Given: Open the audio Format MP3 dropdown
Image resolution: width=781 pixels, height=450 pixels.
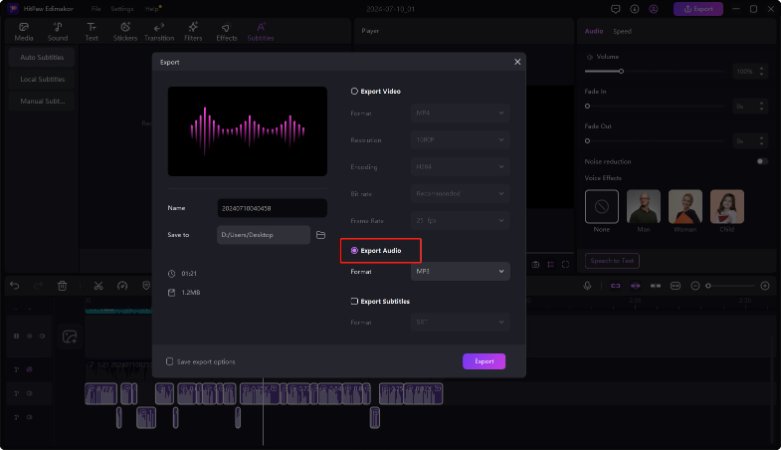Looking at the screenshot, I should (460, 271).
